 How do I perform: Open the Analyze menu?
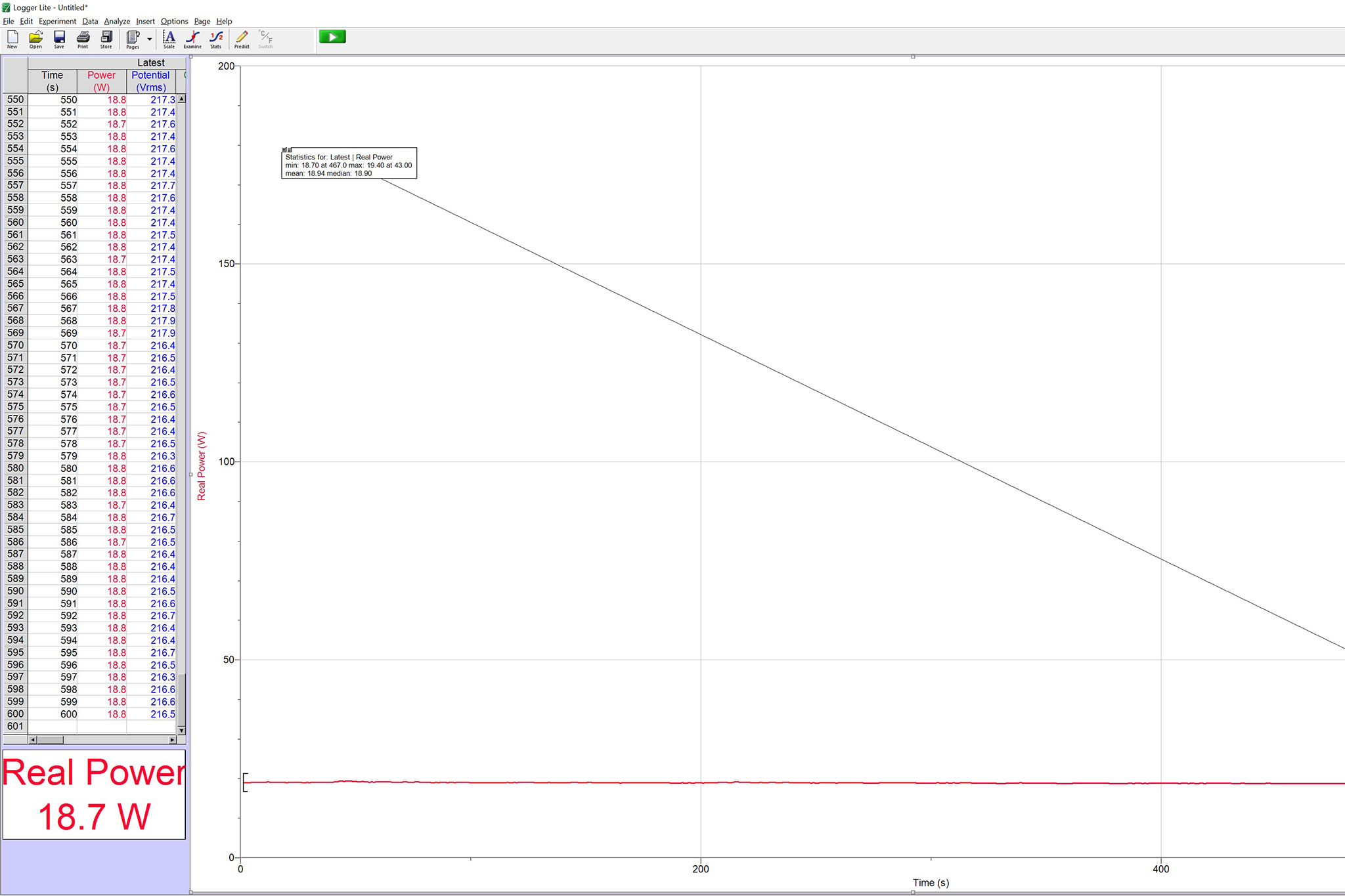pyautogui.click(x=117, y=21)
